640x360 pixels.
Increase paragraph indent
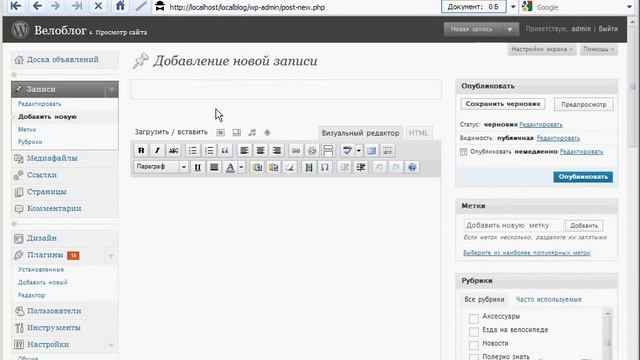click(x=361, y=167)
